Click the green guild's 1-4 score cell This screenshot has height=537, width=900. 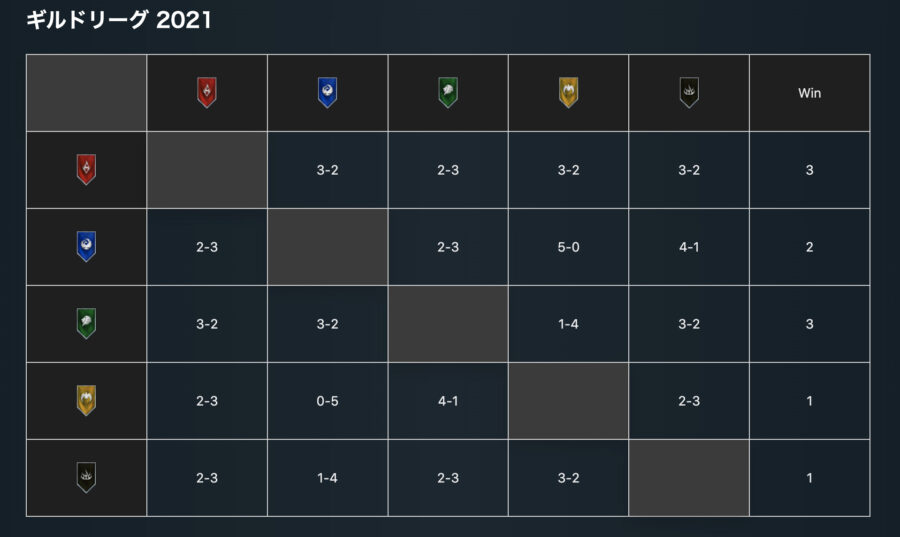568,324
